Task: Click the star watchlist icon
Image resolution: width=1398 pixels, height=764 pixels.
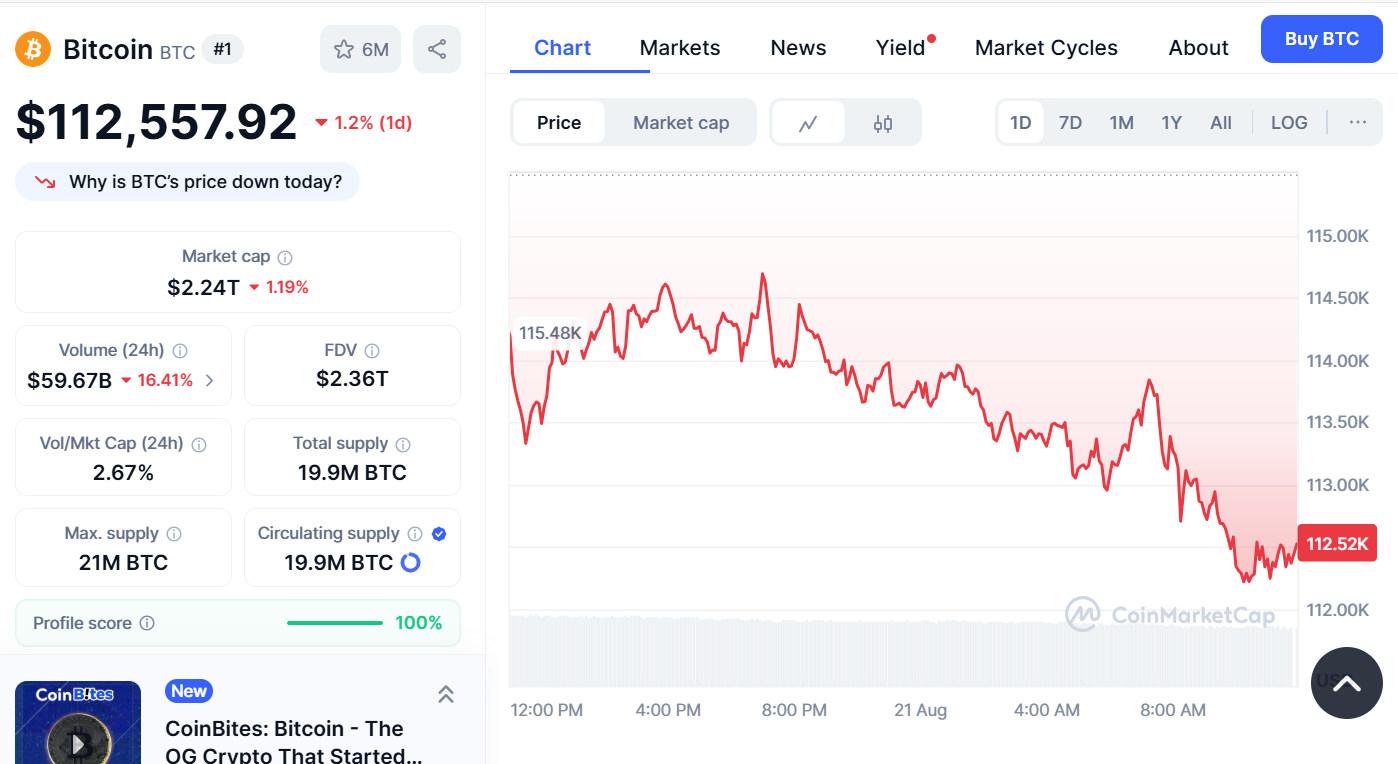Action: [344, 49]
